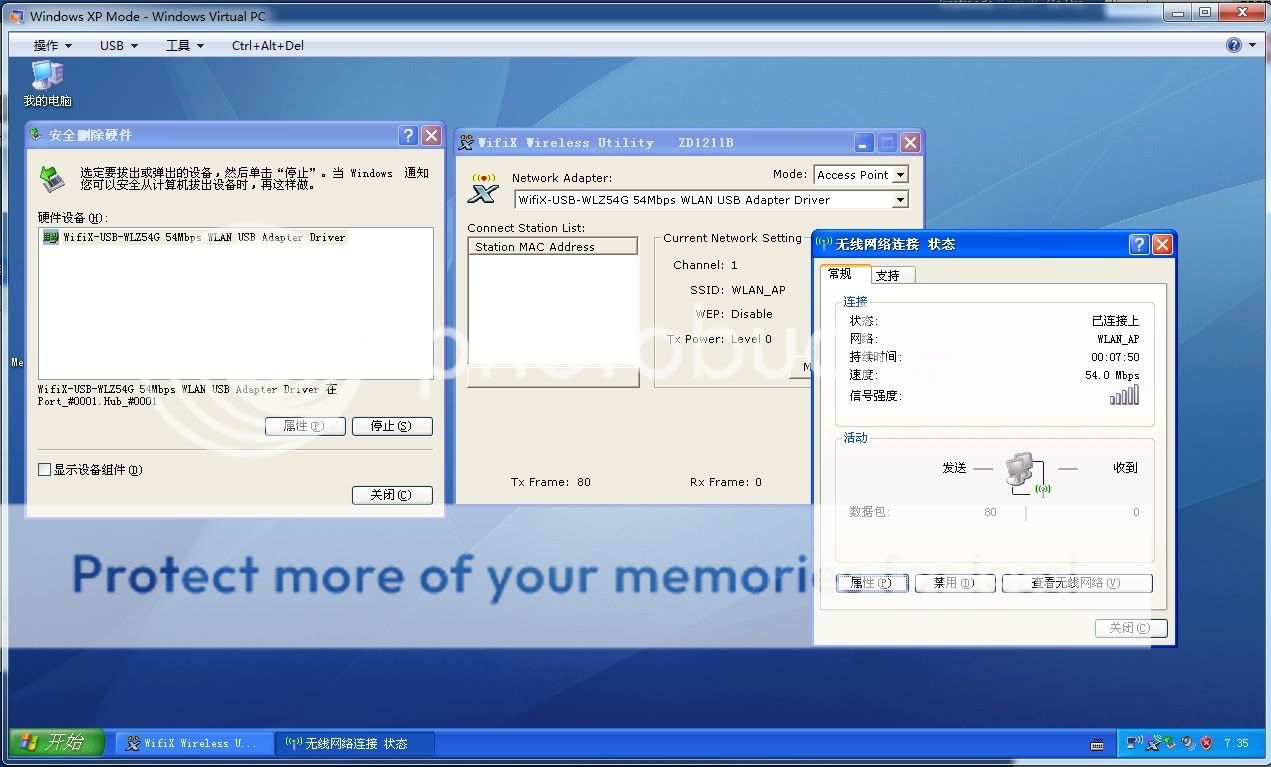Click the WifiX Wireless Utility title icon
This screenshot has height=767, width=1271.
(466, 143)
